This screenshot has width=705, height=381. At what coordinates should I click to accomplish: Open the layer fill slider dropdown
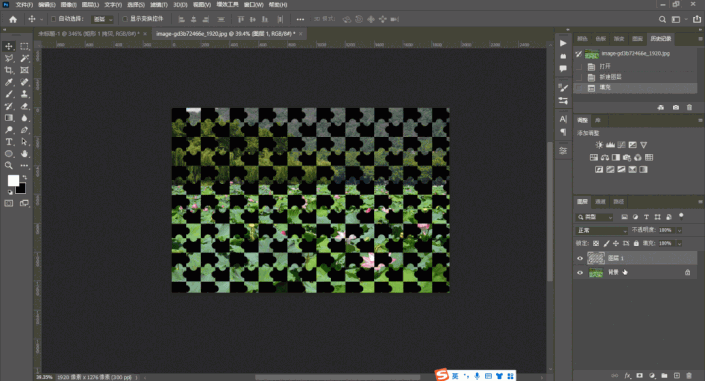[x=679, y=243]
